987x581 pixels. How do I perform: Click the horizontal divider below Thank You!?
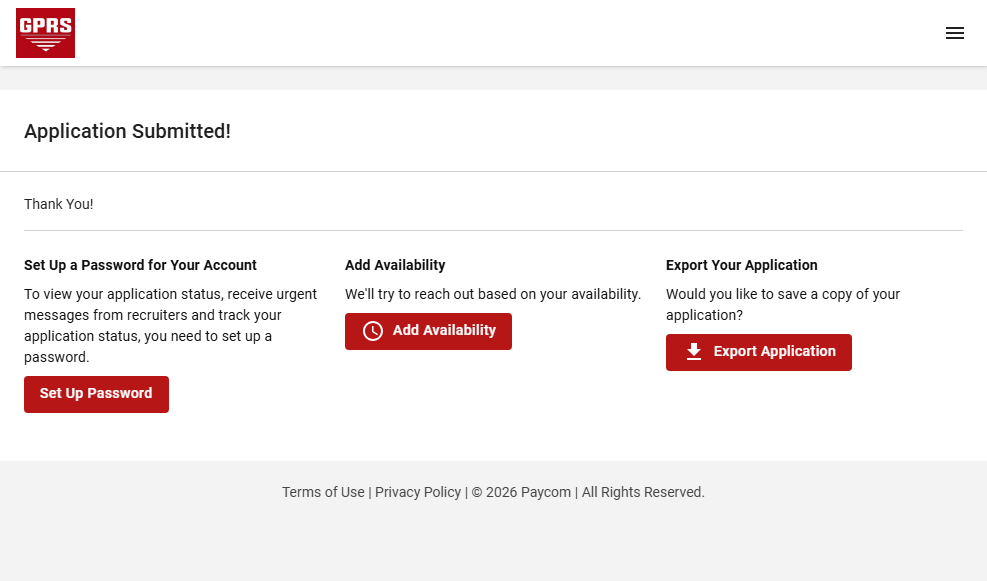coord(493,230)
